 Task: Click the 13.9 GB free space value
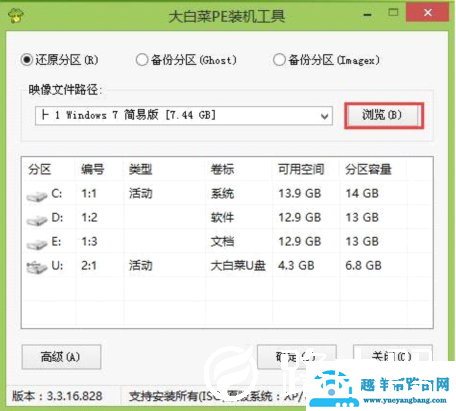tap(300, 193)
